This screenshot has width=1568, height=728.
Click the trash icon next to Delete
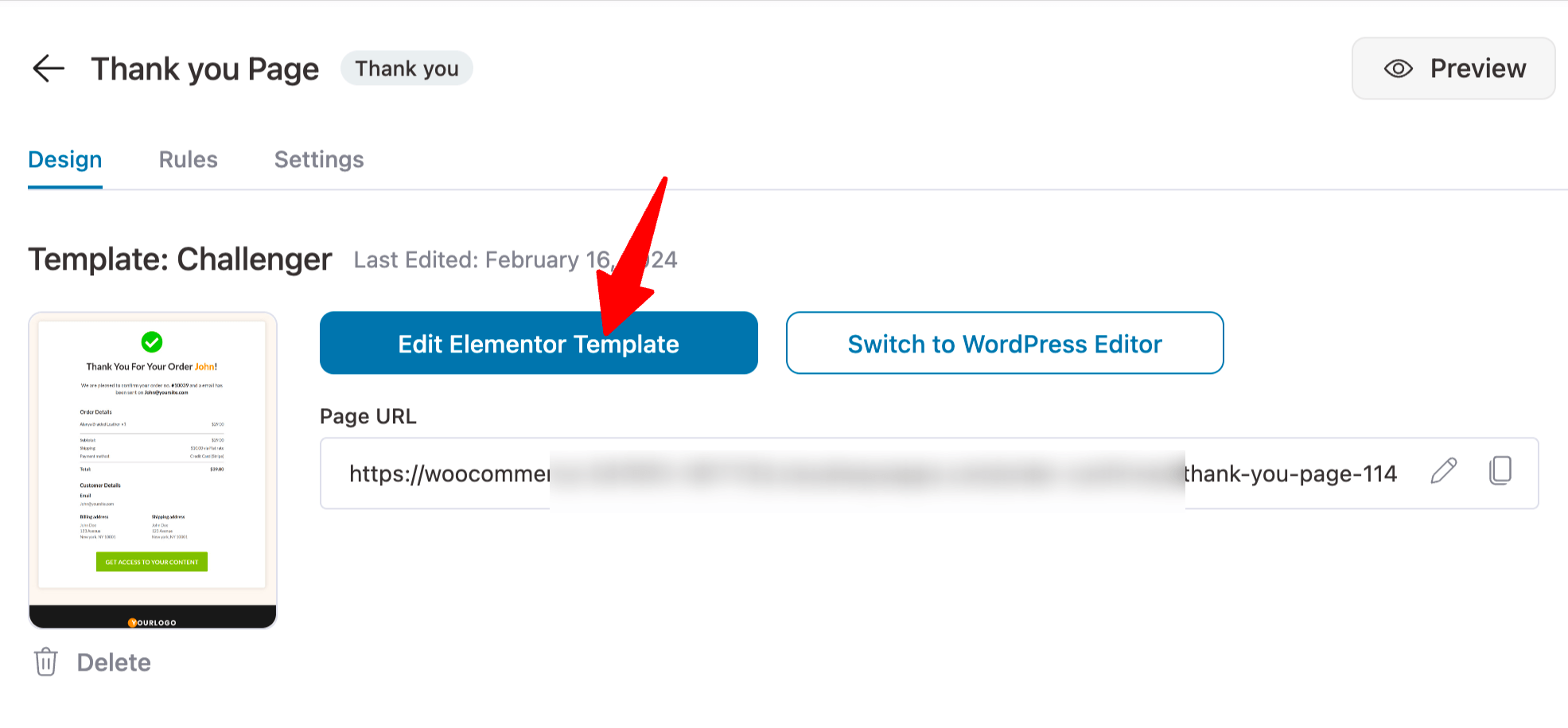(x=46, y=662)
